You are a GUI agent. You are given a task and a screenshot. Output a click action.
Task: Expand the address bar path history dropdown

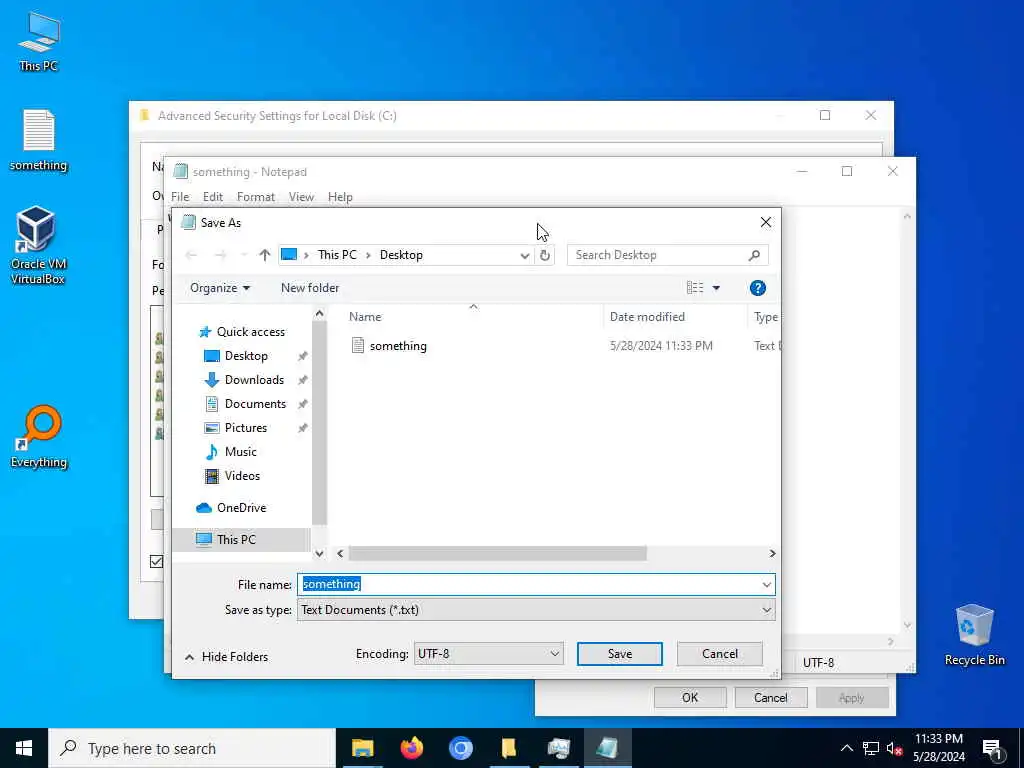click(x=524, y=255)
